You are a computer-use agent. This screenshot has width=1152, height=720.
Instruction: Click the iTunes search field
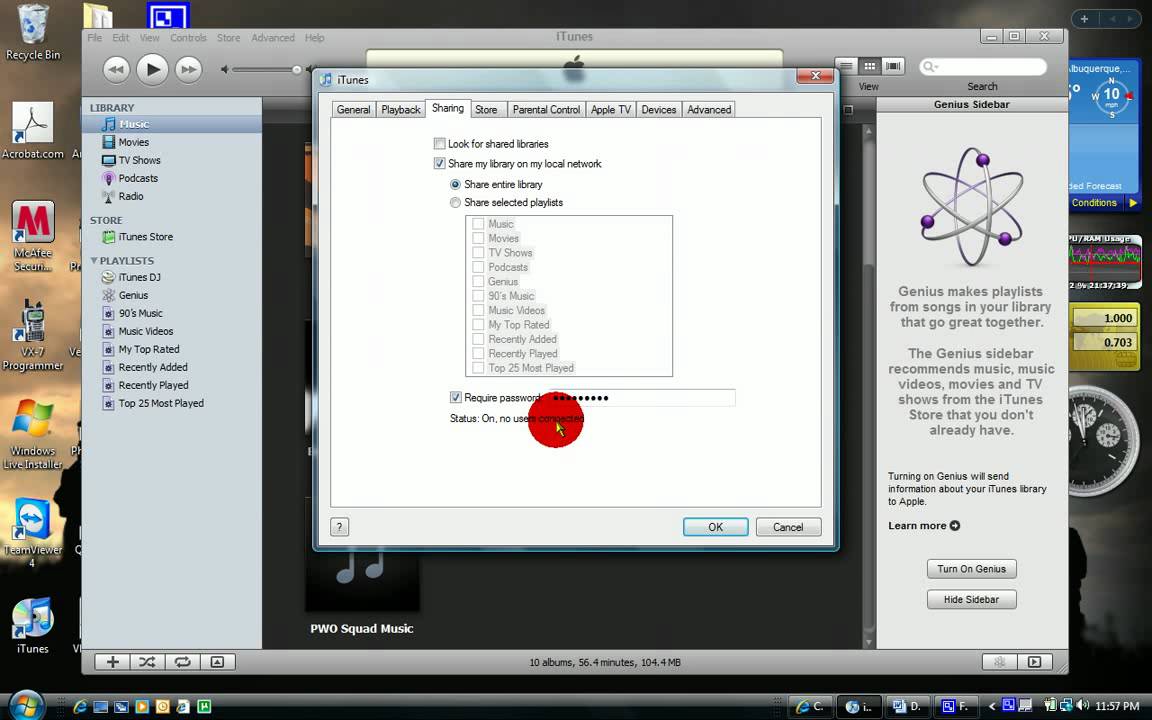(x=982, y=67)
